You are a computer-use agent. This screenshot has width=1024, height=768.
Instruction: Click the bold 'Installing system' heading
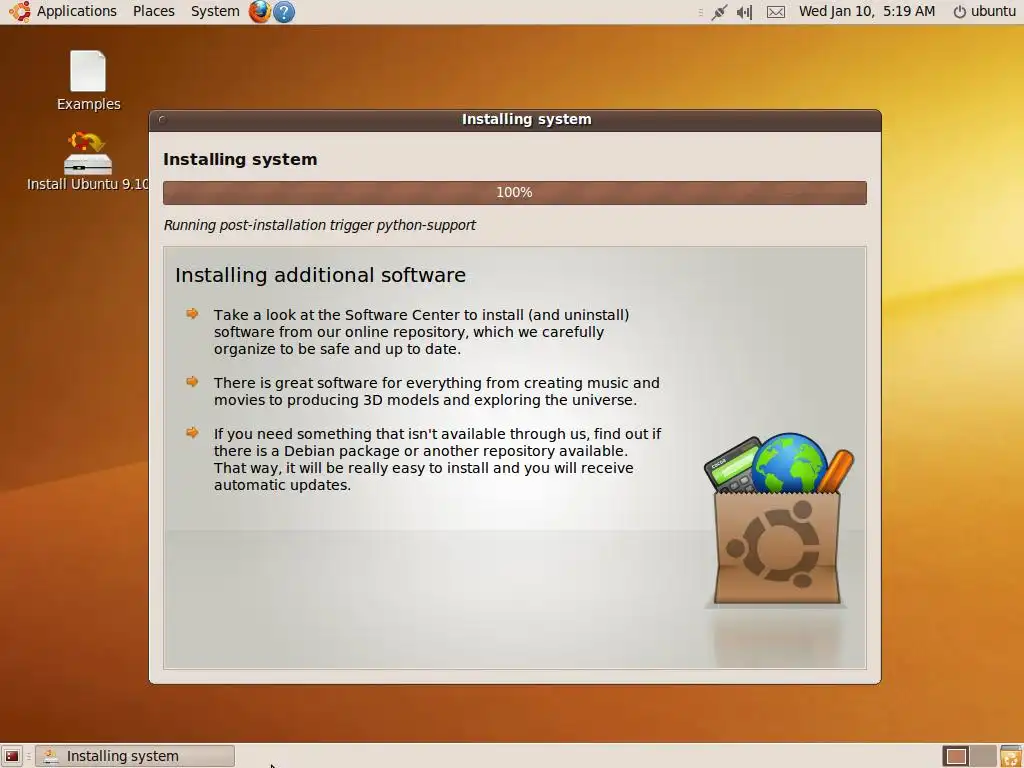pyautogui.click(x=240, y=159)
